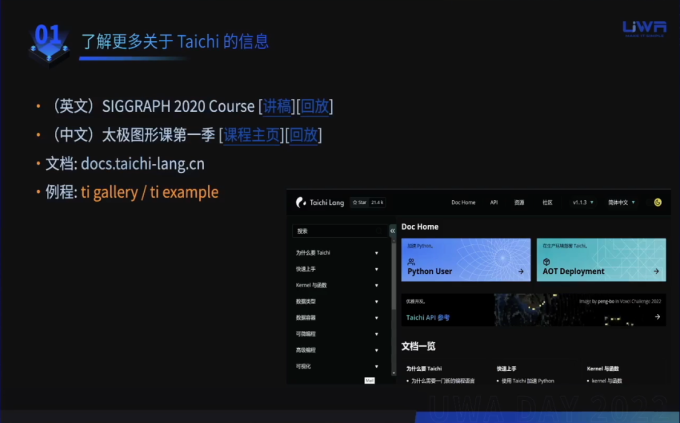680x423 pixels.
Task: Click the 'Image by peng-bo' credit text
Action: 620,301
